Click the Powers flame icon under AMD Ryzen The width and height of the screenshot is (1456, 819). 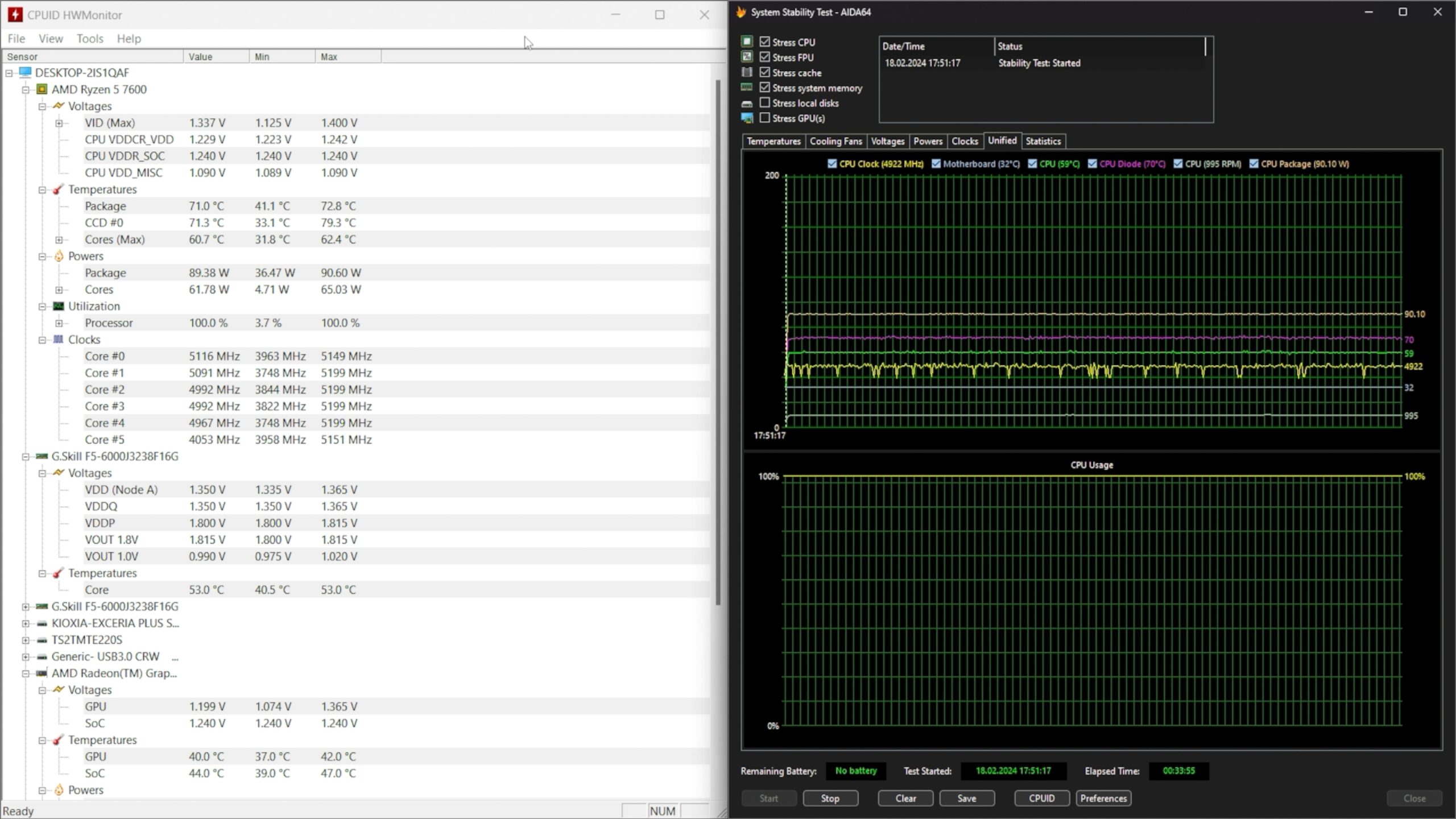[59, 256]
